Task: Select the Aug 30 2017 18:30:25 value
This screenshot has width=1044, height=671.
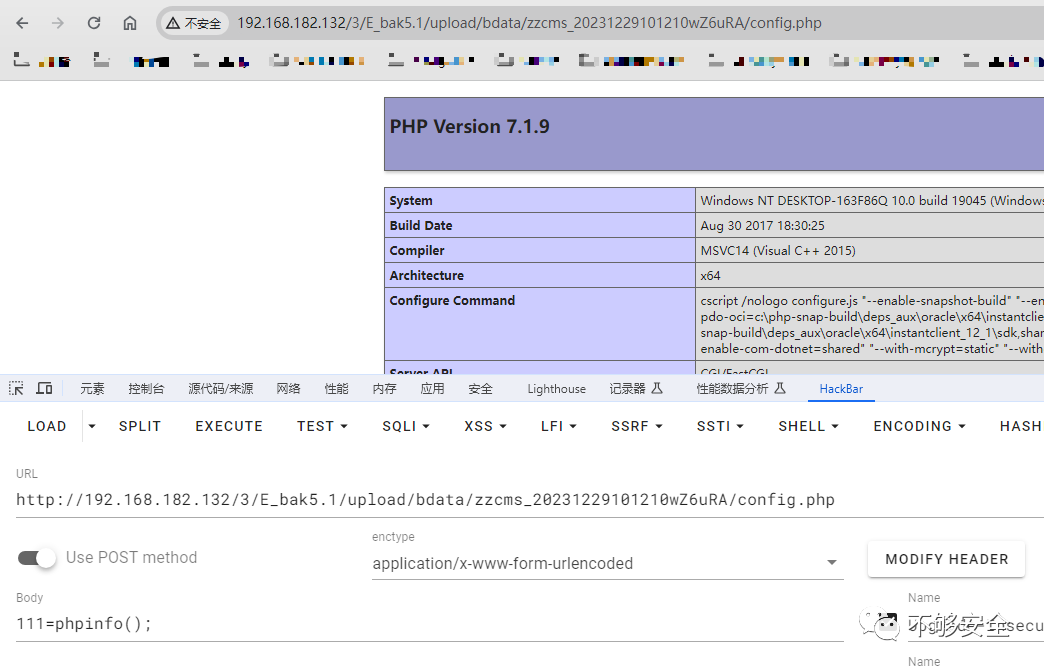Action: [x=762, y=226]
